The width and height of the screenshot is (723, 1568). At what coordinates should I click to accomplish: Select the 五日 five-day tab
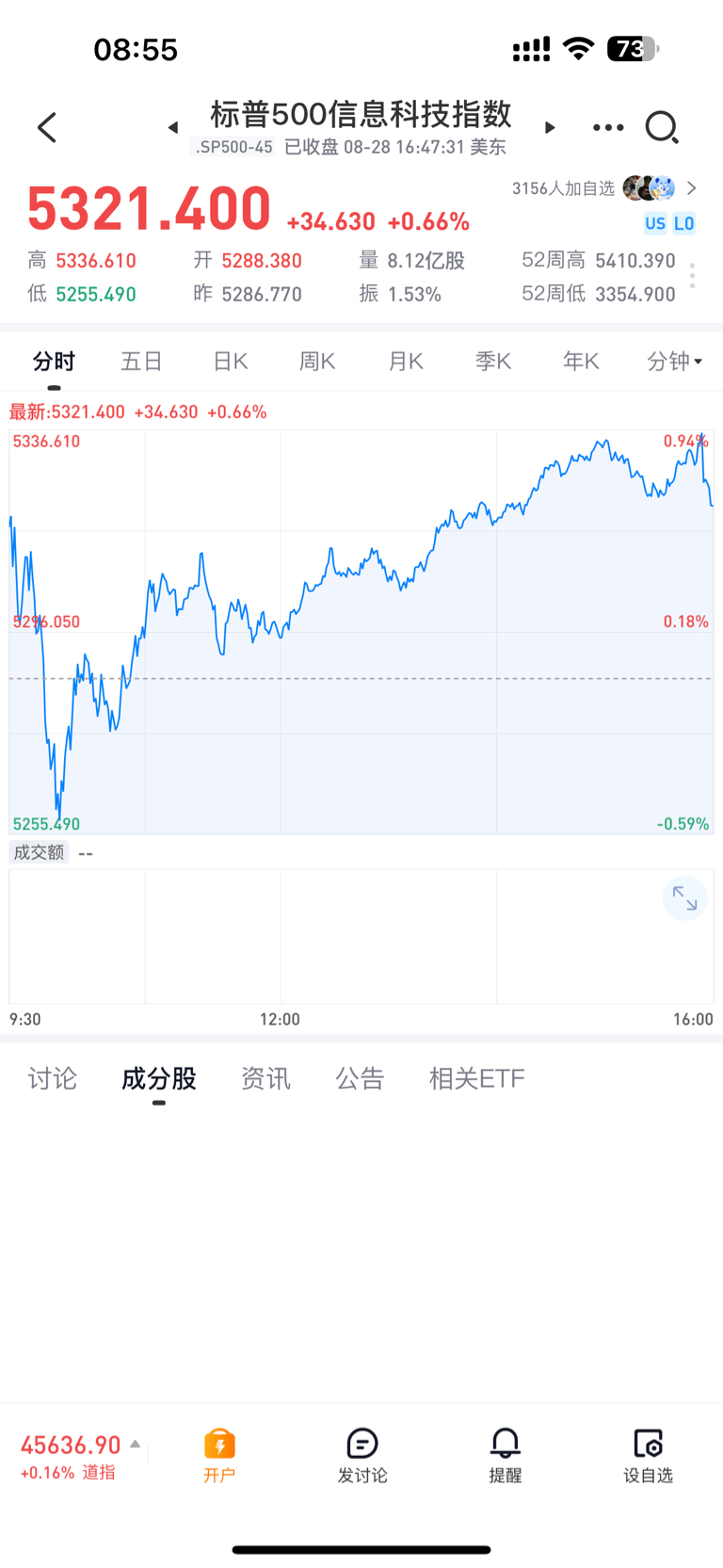pos(142,361)
